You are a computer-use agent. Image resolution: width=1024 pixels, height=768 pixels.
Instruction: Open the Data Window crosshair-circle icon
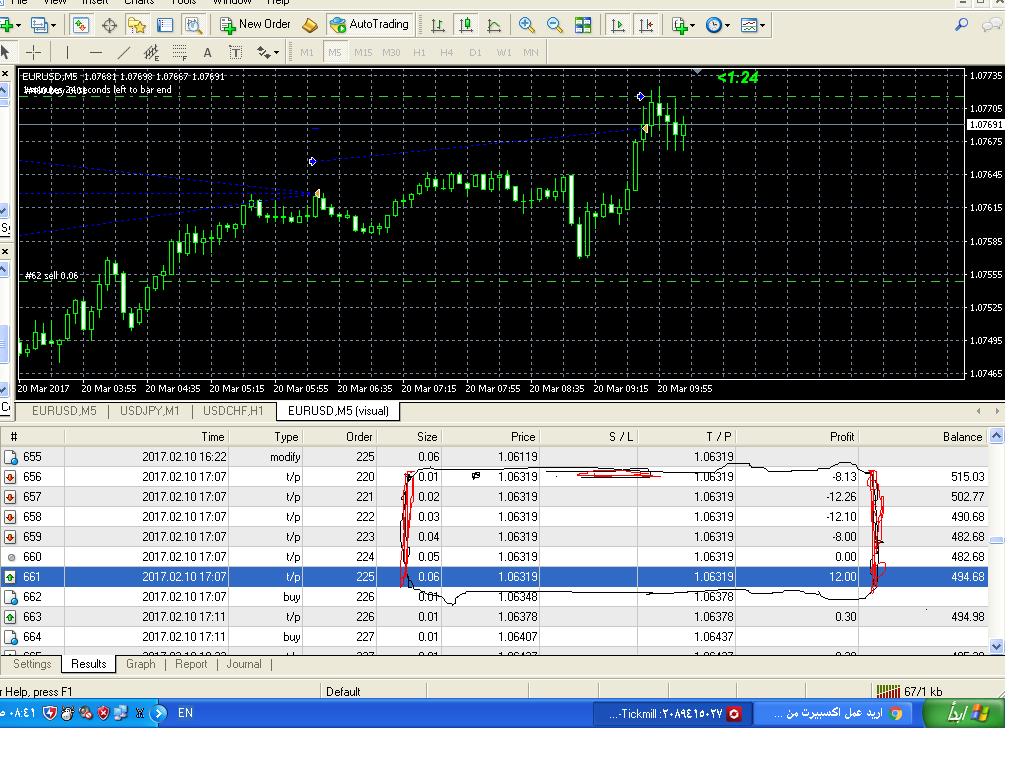109,25
